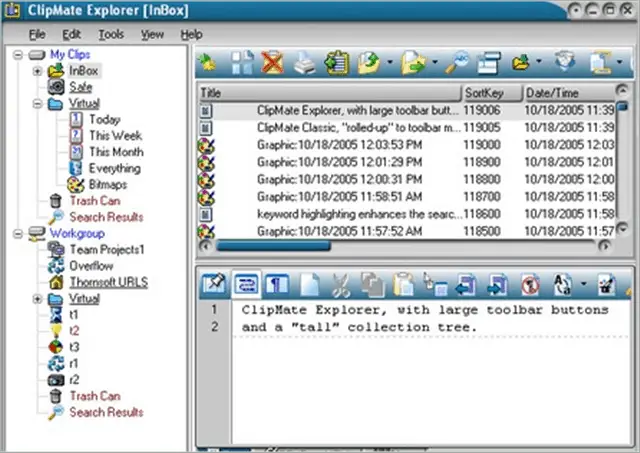
Task: Click the horizontal scroll right arrow
Action: point(604,246)
